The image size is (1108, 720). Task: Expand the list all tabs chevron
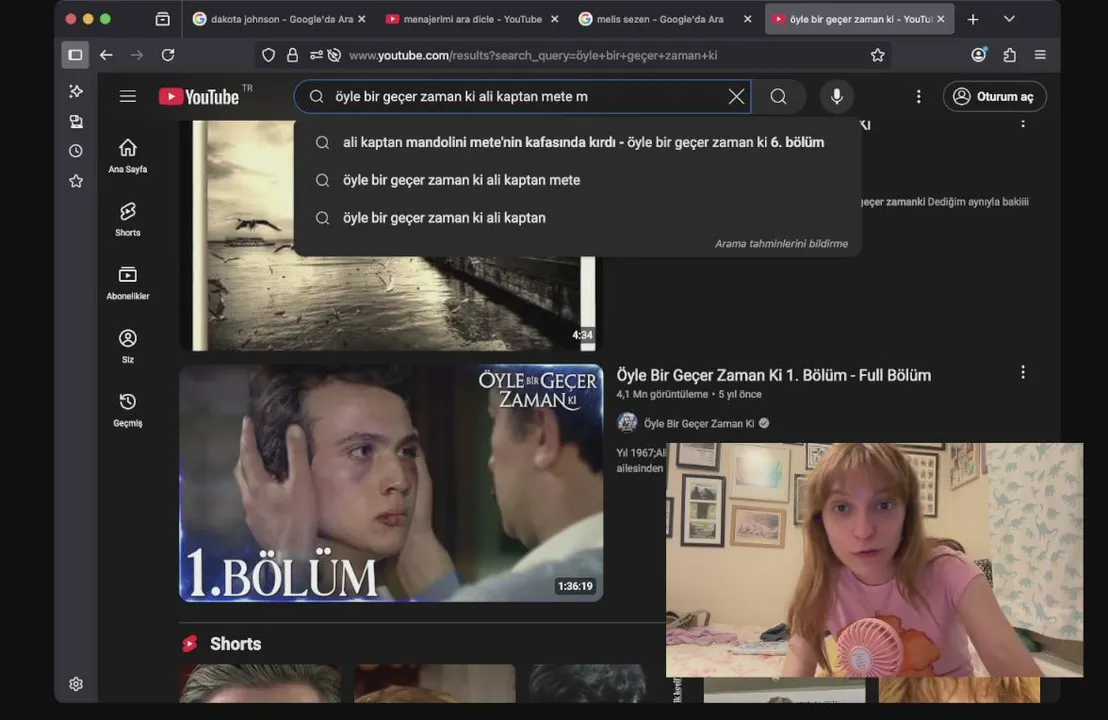click(1009, 19)
